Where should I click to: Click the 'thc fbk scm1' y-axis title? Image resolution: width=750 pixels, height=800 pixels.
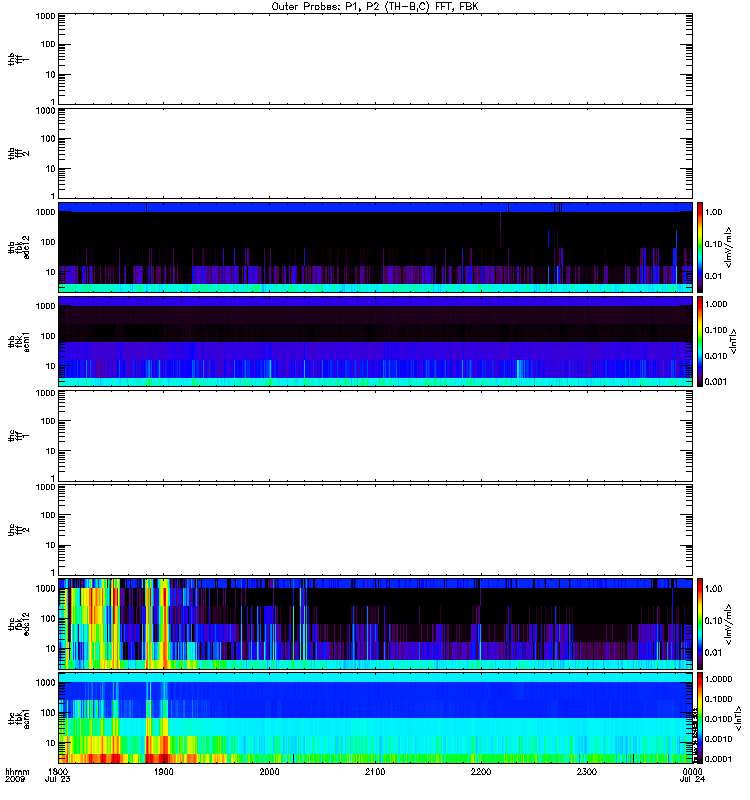pos(19,718)
